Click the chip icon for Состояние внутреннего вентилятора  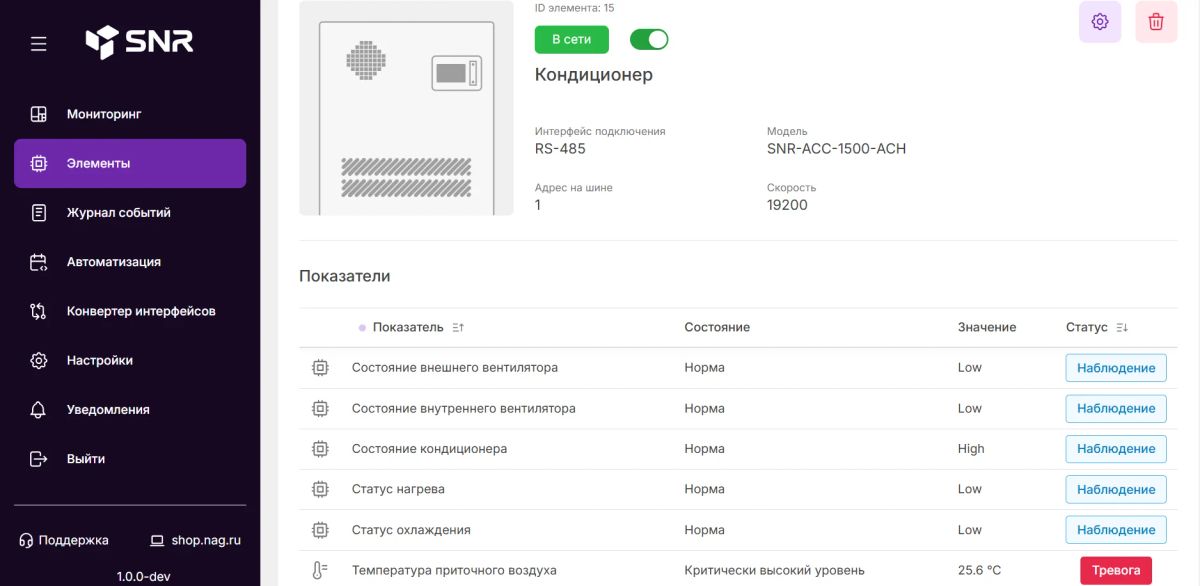point(320,408)
